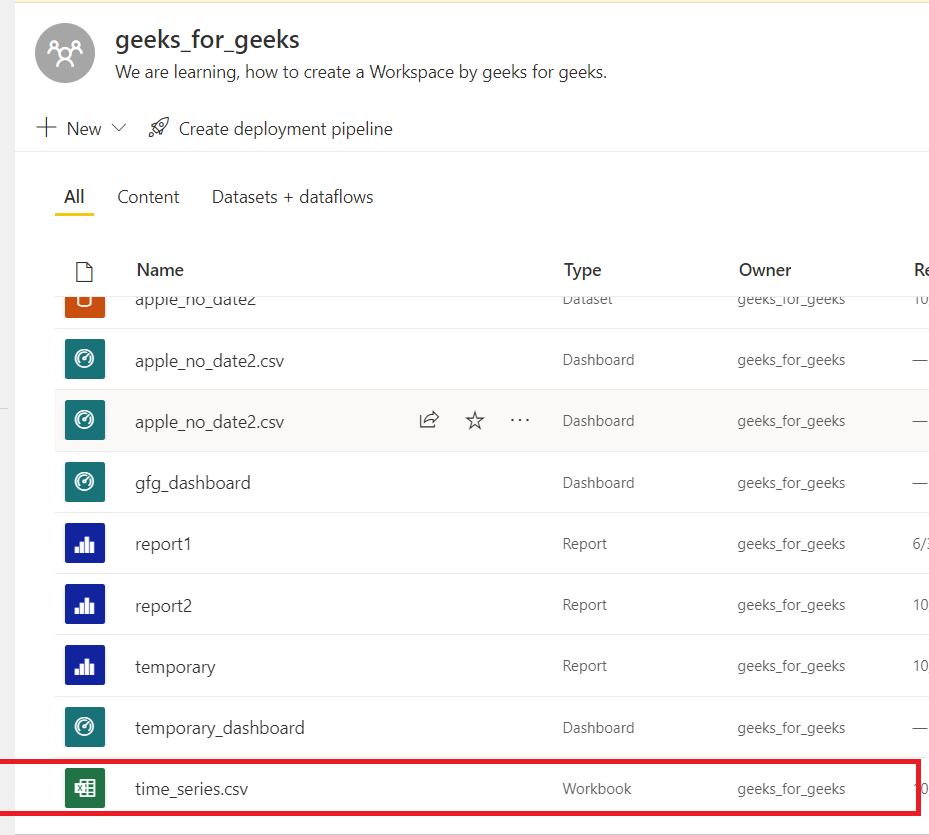Image resolution: width=929 pixels, height=835 pixels.
Task: Favorite apple_no_date2.csv with the star icon
Action: click(x=475, y=421)
